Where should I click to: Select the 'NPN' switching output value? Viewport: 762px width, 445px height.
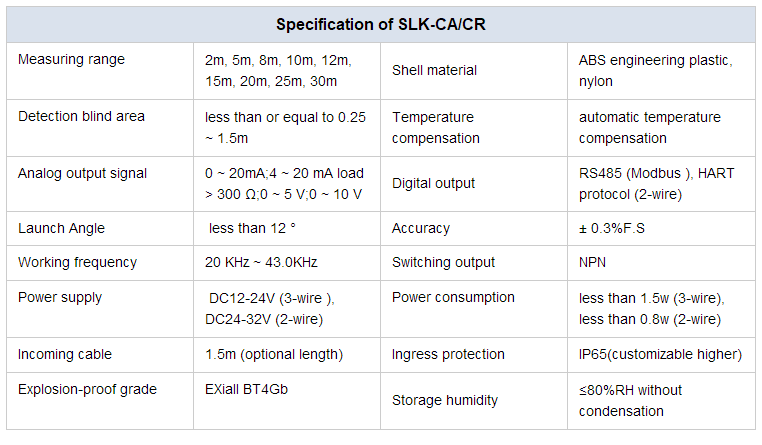pyautogui.click(x=592, y=262)
